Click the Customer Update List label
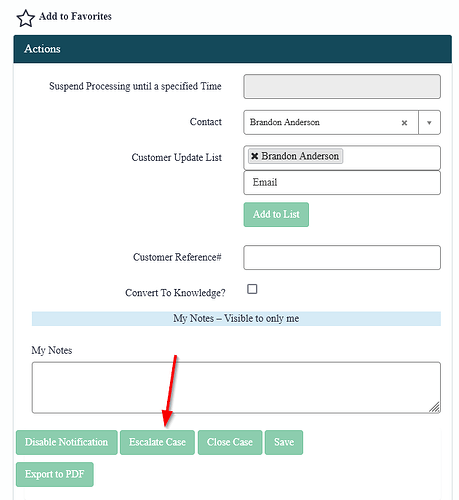This screenshot has width=459, height=500. 177,157
